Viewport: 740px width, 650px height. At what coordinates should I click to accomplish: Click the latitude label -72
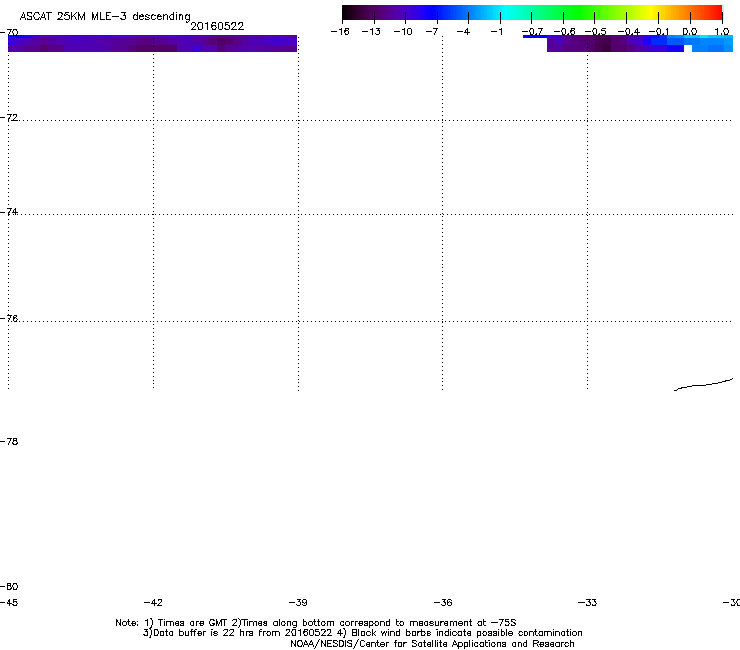pyautogui.click(x=10, y=117)
